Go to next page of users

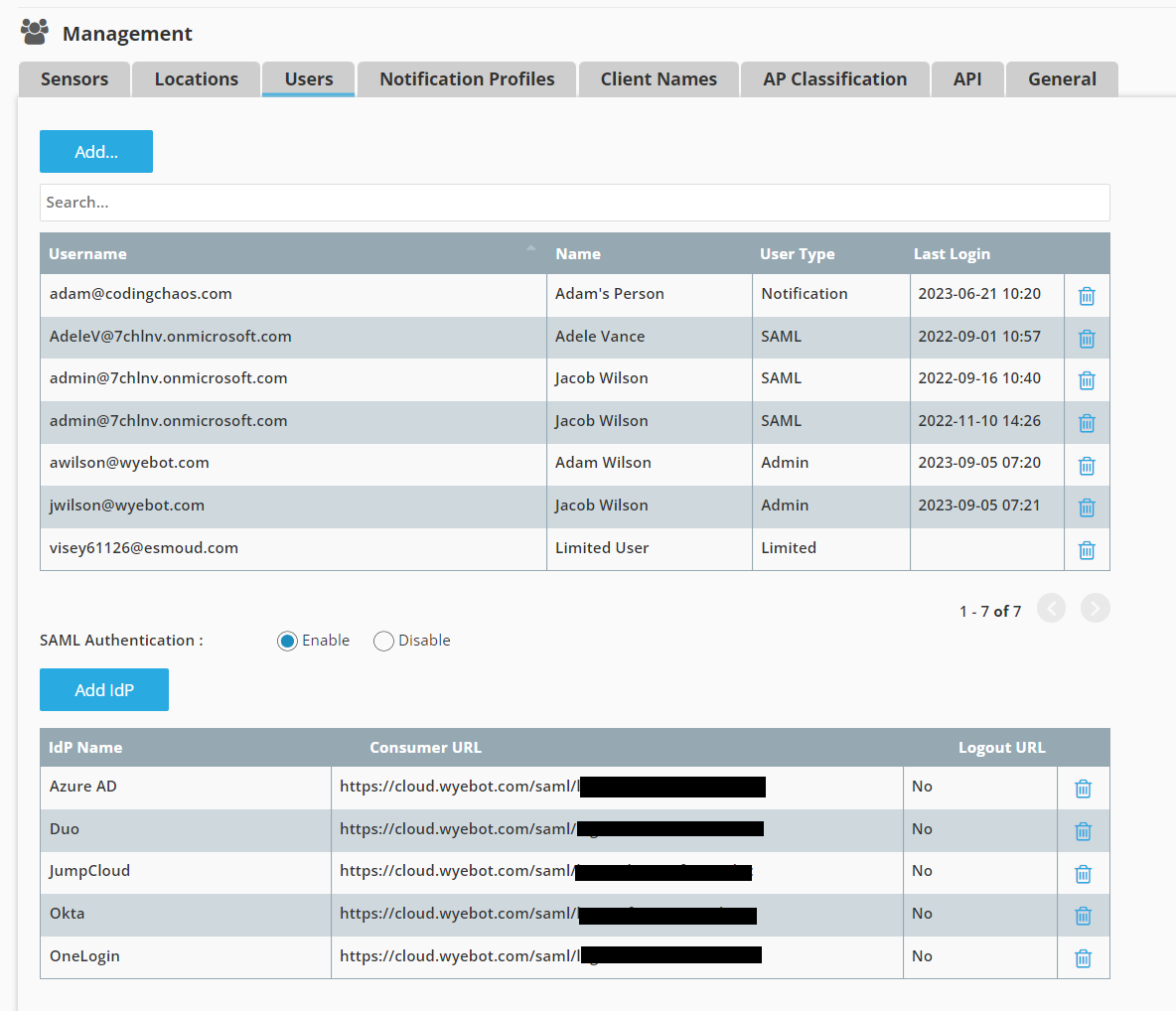coord(1095,608)
